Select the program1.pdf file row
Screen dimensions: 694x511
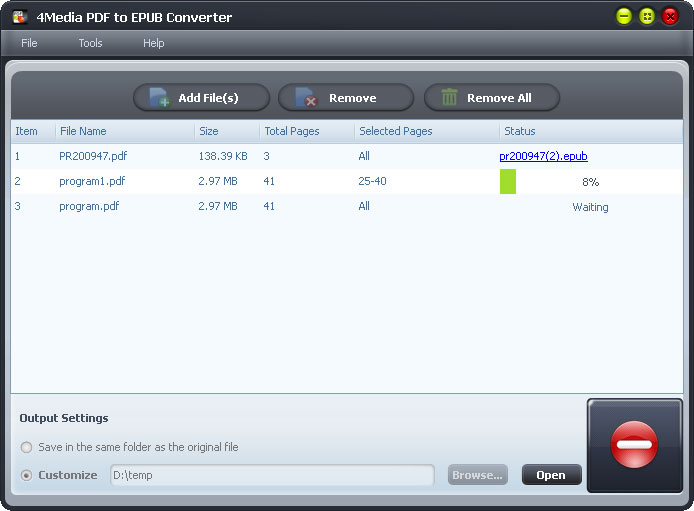pyautogui.click(x=347, y=181)
